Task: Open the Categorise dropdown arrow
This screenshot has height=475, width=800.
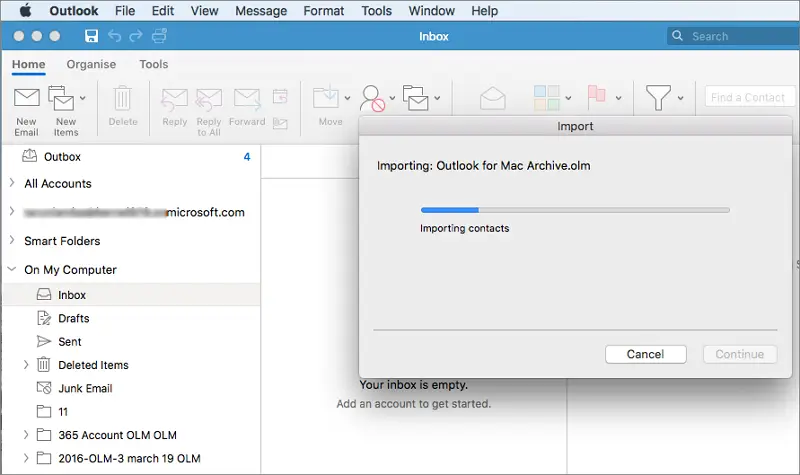Action: point(568,98)
